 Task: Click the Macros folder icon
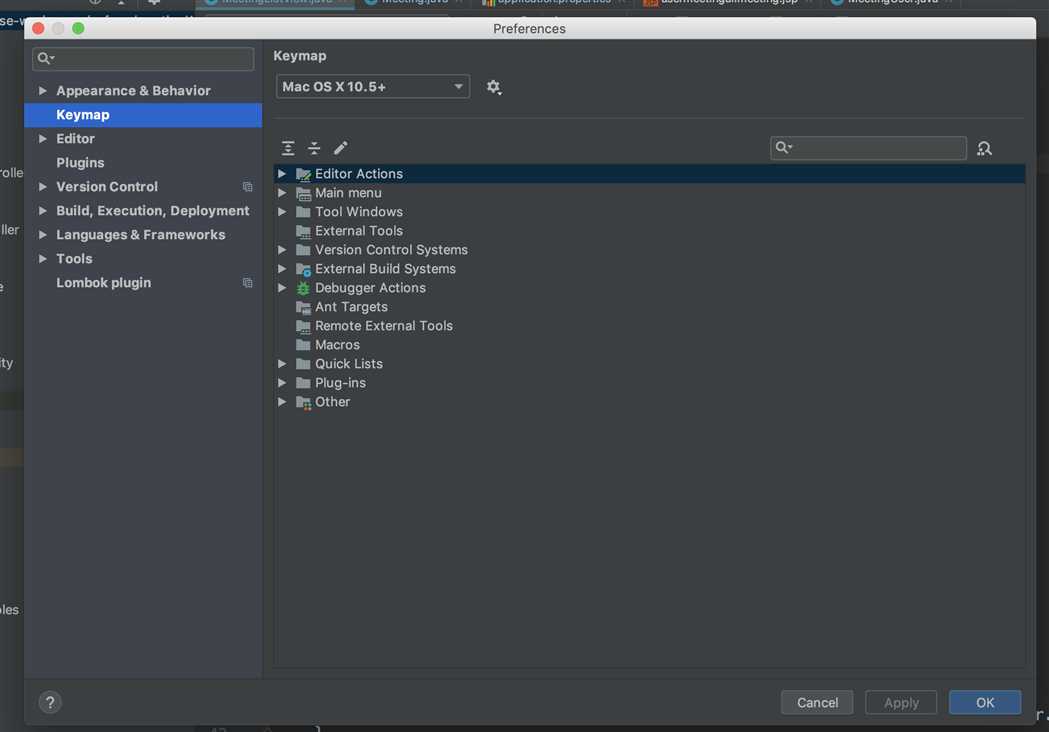(303, 345)
